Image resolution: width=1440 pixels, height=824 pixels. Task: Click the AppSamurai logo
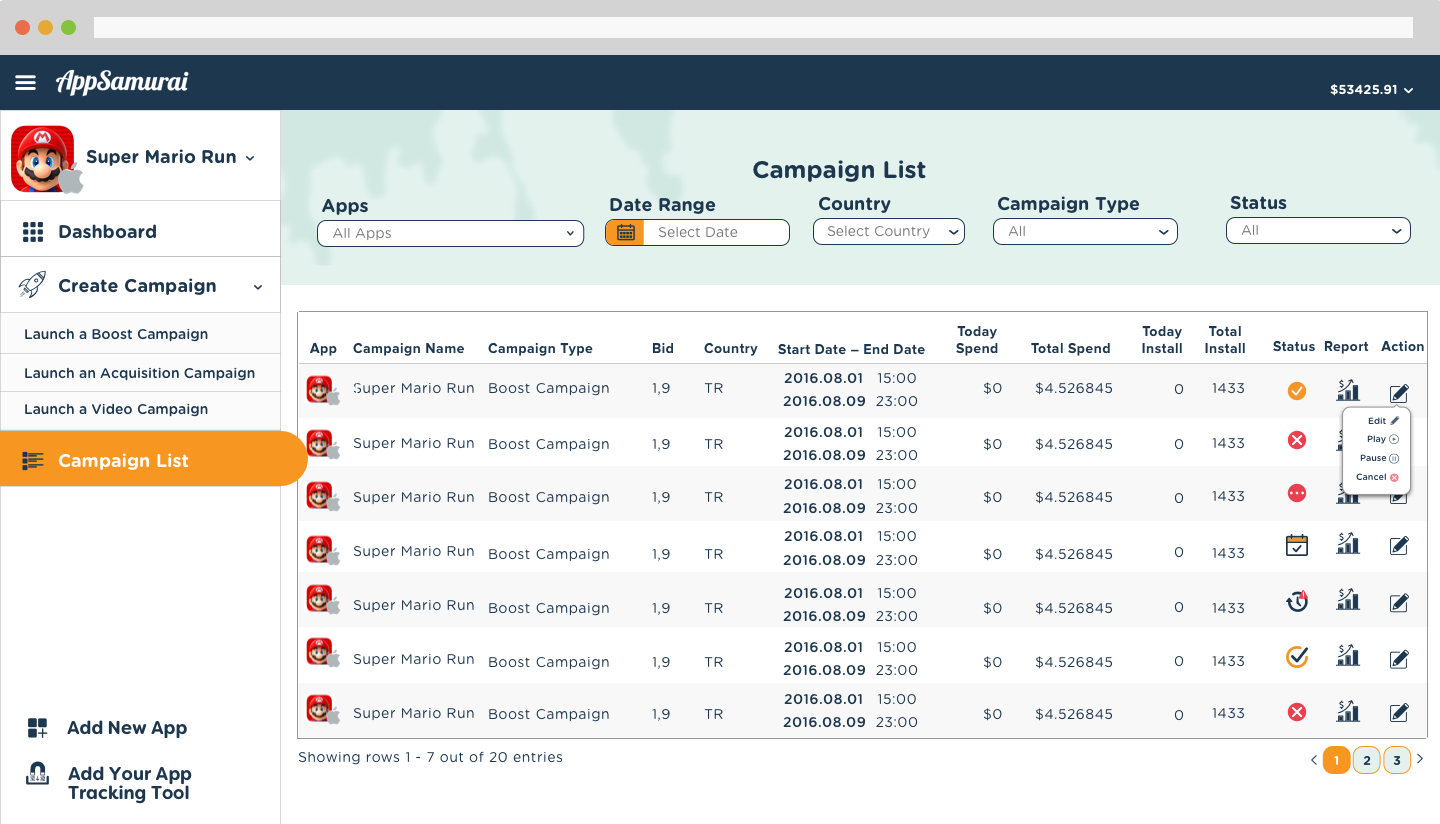(x=122, y=82)
